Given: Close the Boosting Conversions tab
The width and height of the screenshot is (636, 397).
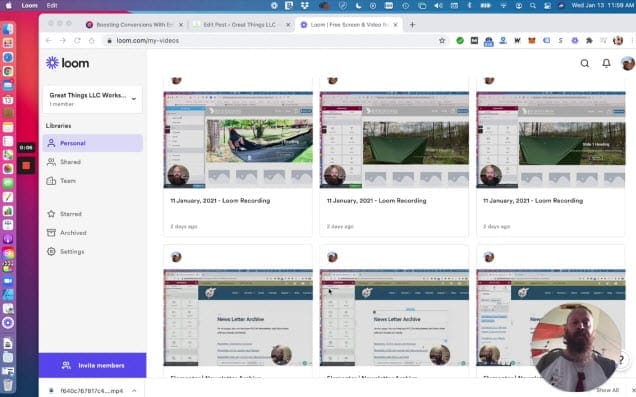Looking at the screenshot, I should coord(181,25).
